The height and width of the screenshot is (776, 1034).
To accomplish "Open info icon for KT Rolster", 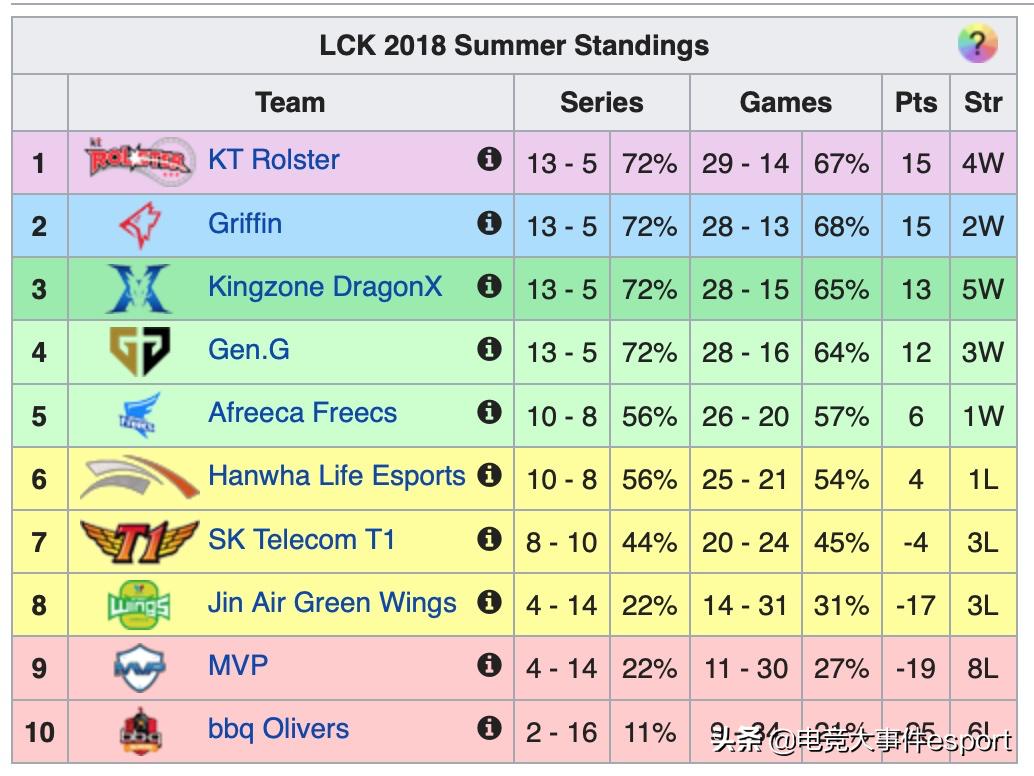I will [x=489, y=159].
